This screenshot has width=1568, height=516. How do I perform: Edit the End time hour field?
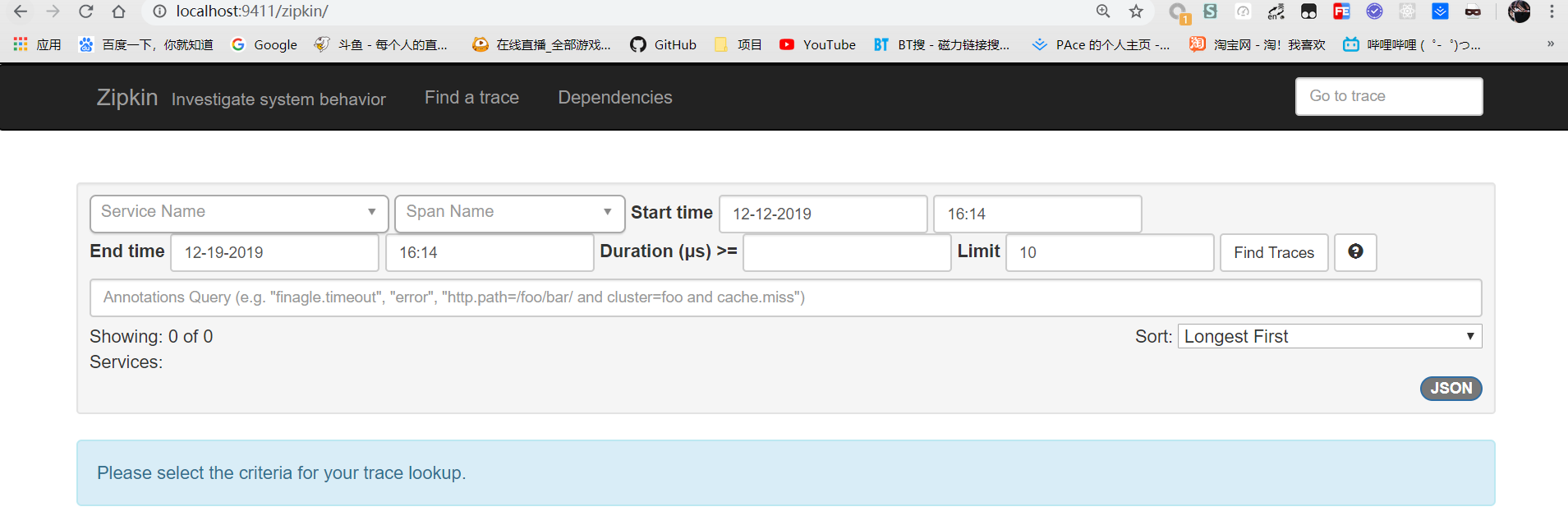[490, 252]
